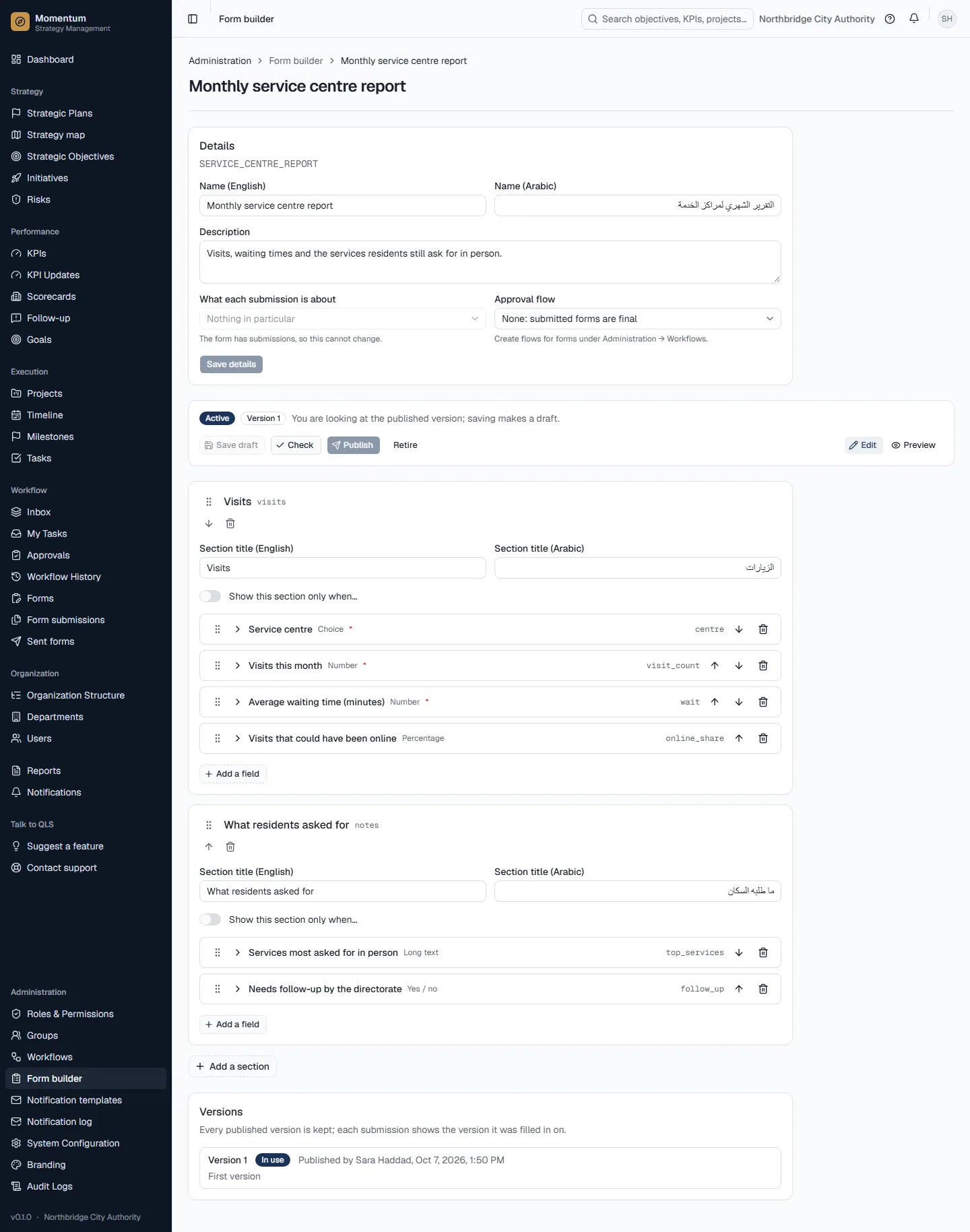The image size is (970, 1232).
Task: Open the SH user avatar menu
Action: pos(947,19)
